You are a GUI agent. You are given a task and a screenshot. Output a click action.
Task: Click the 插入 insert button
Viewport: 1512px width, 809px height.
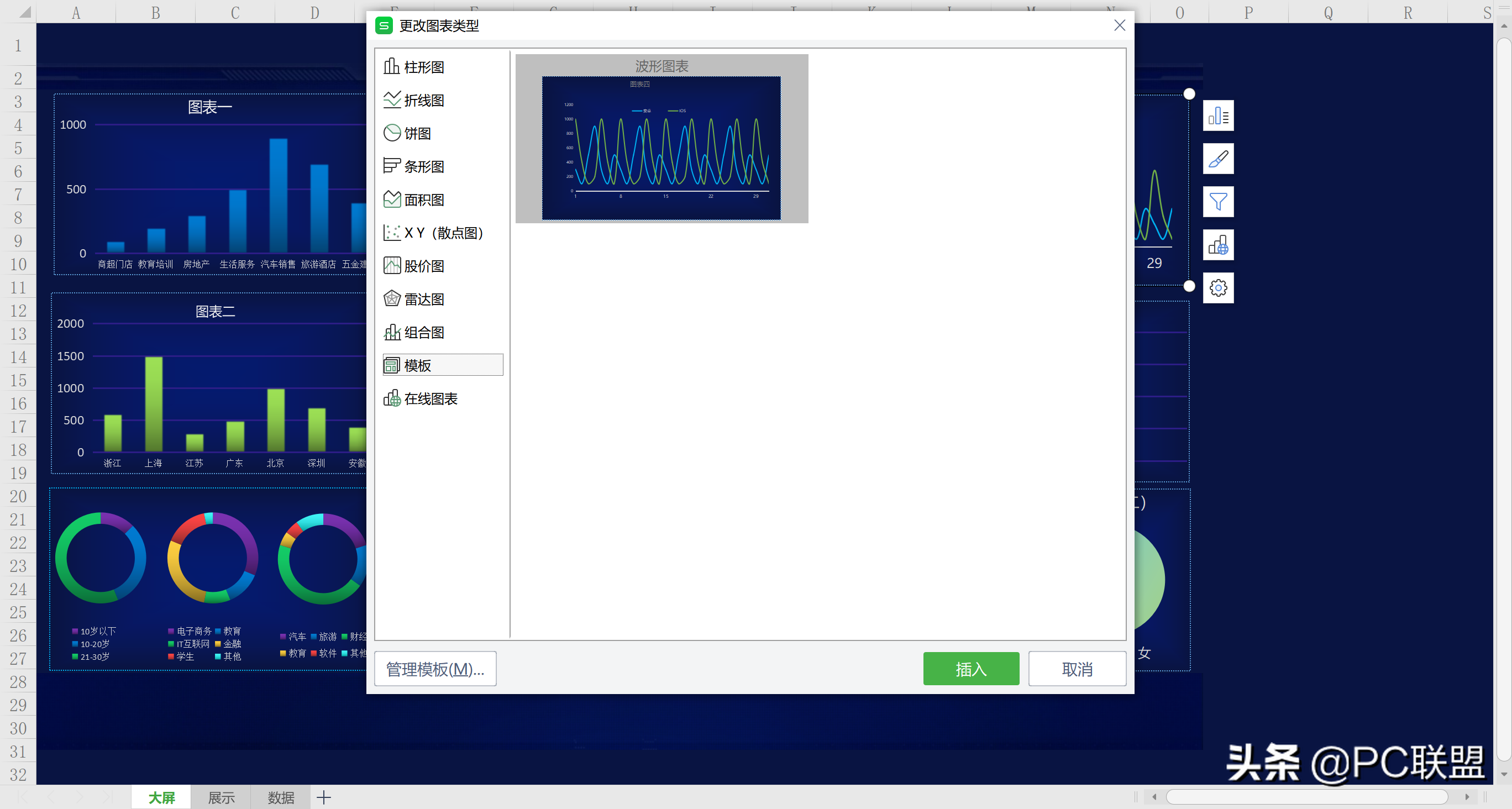(x=971, y=669)
